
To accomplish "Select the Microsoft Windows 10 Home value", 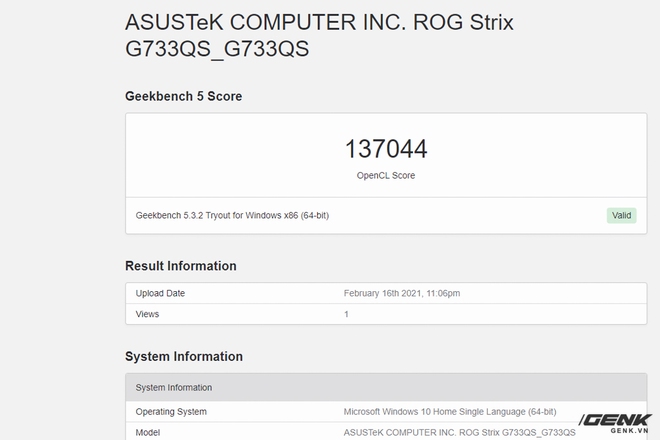I will pos(450,412).
